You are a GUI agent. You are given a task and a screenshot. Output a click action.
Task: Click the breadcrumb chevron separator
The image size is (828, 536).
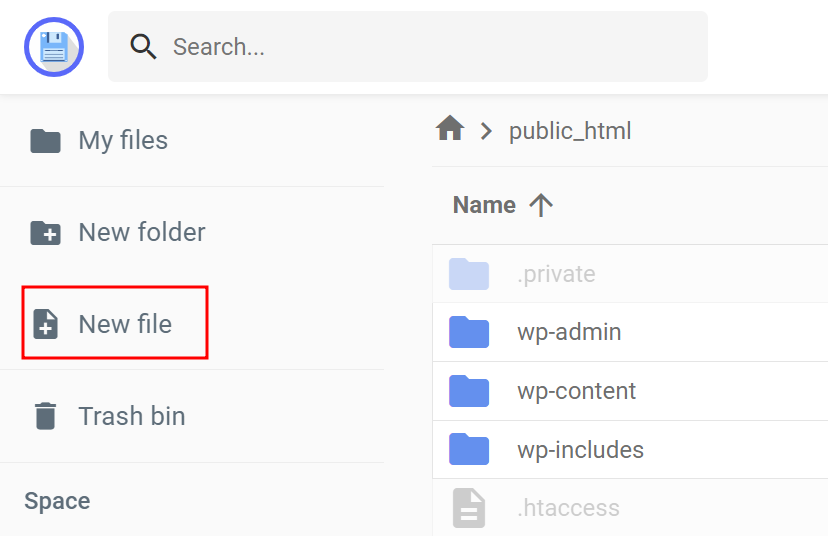tap(487, 131)
